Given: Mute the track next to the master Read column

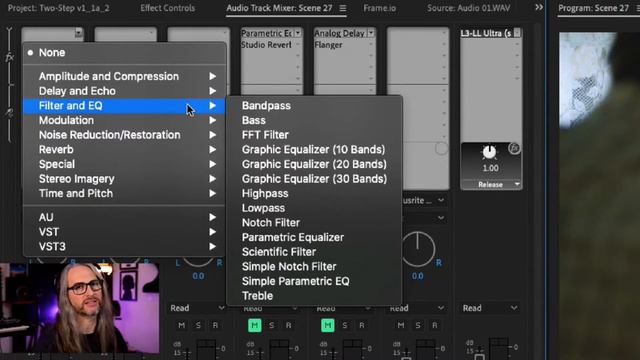Looking at the screenshot, I should 401,325.
